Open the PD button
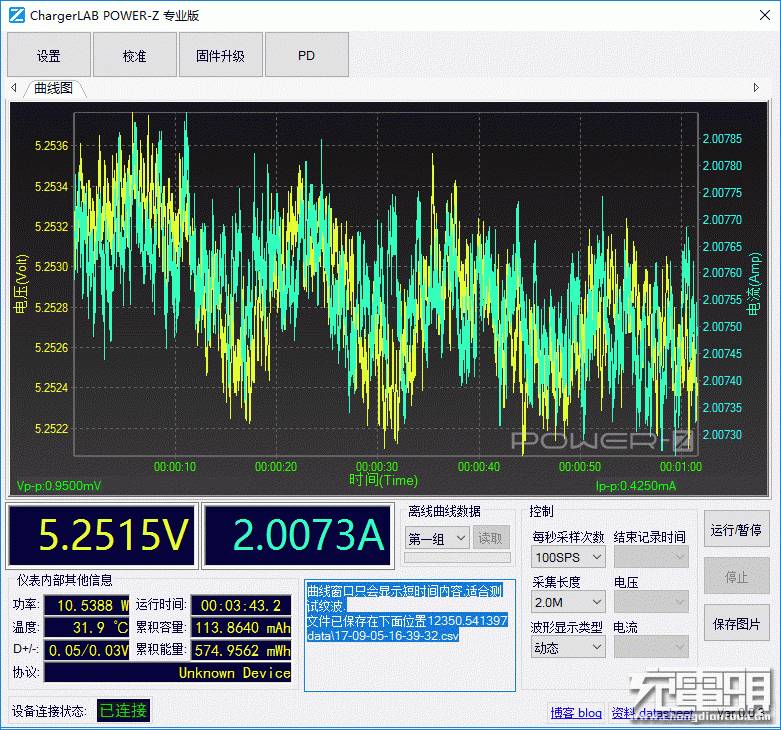The height and width of the screenshot is (730, 781). pyautogui.click(x=306, y=55)
